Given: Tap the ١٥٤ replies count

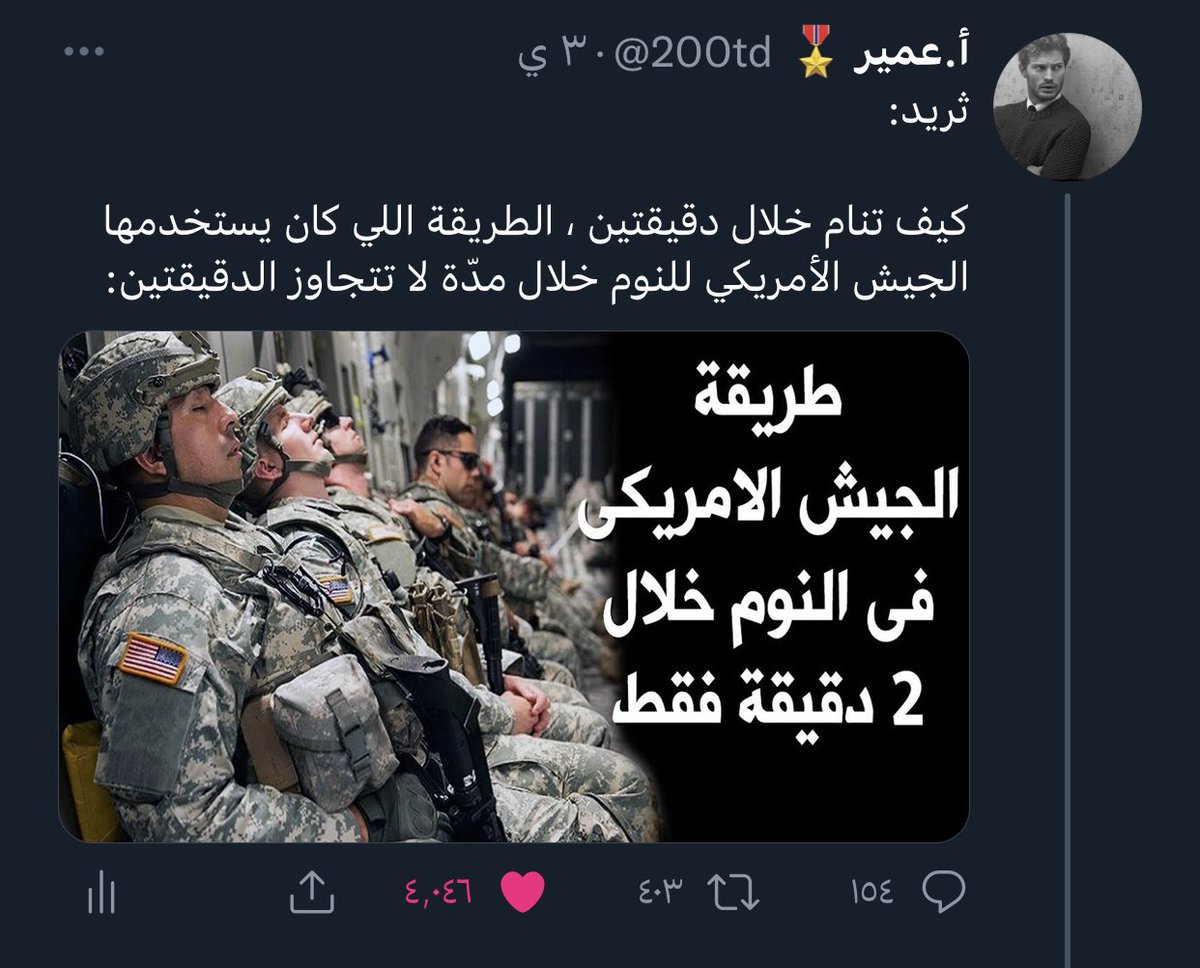Looking at the screenshot, I should tap(872, 891).
